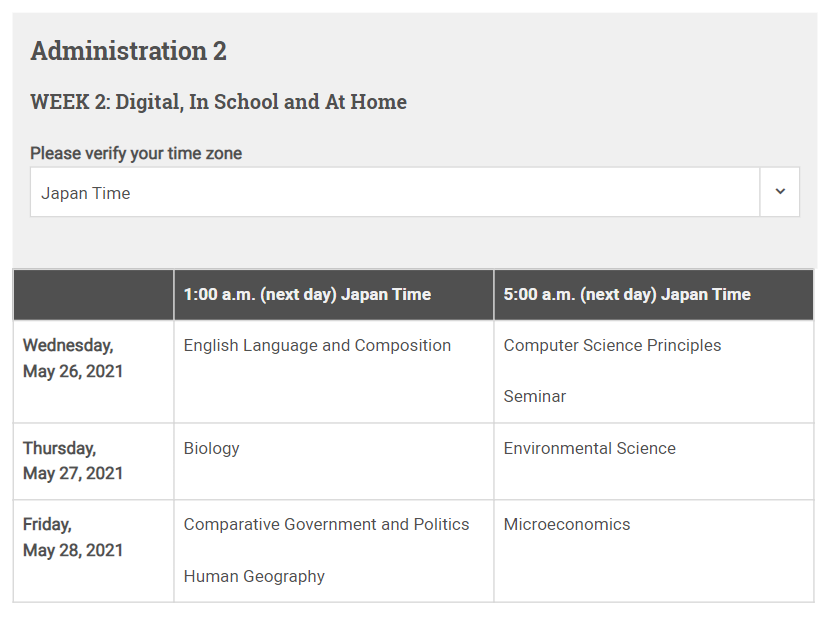The width and height of the screenshot is (827, 620).
Task: Click the 'Please verify your time zone' label
Action: pyautogui.click(x=136, y=153)
